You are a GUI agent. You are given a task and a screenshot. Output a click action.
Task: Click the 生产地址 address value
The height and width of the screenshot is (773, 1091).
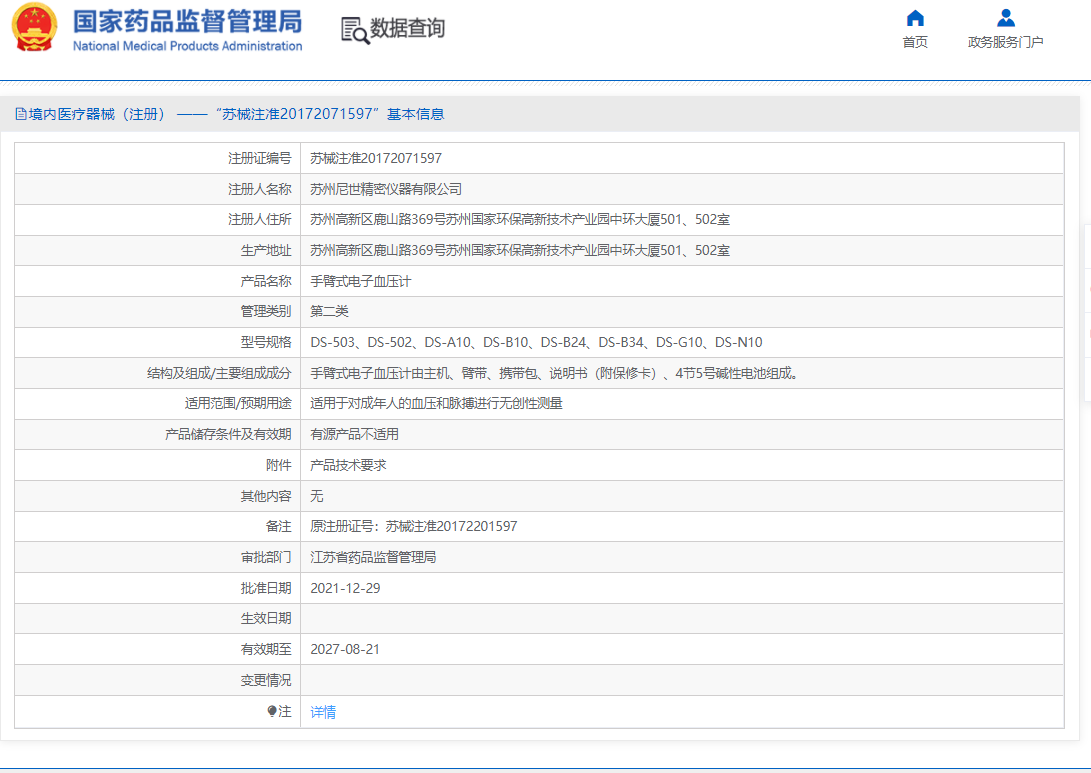pos(520,250)
